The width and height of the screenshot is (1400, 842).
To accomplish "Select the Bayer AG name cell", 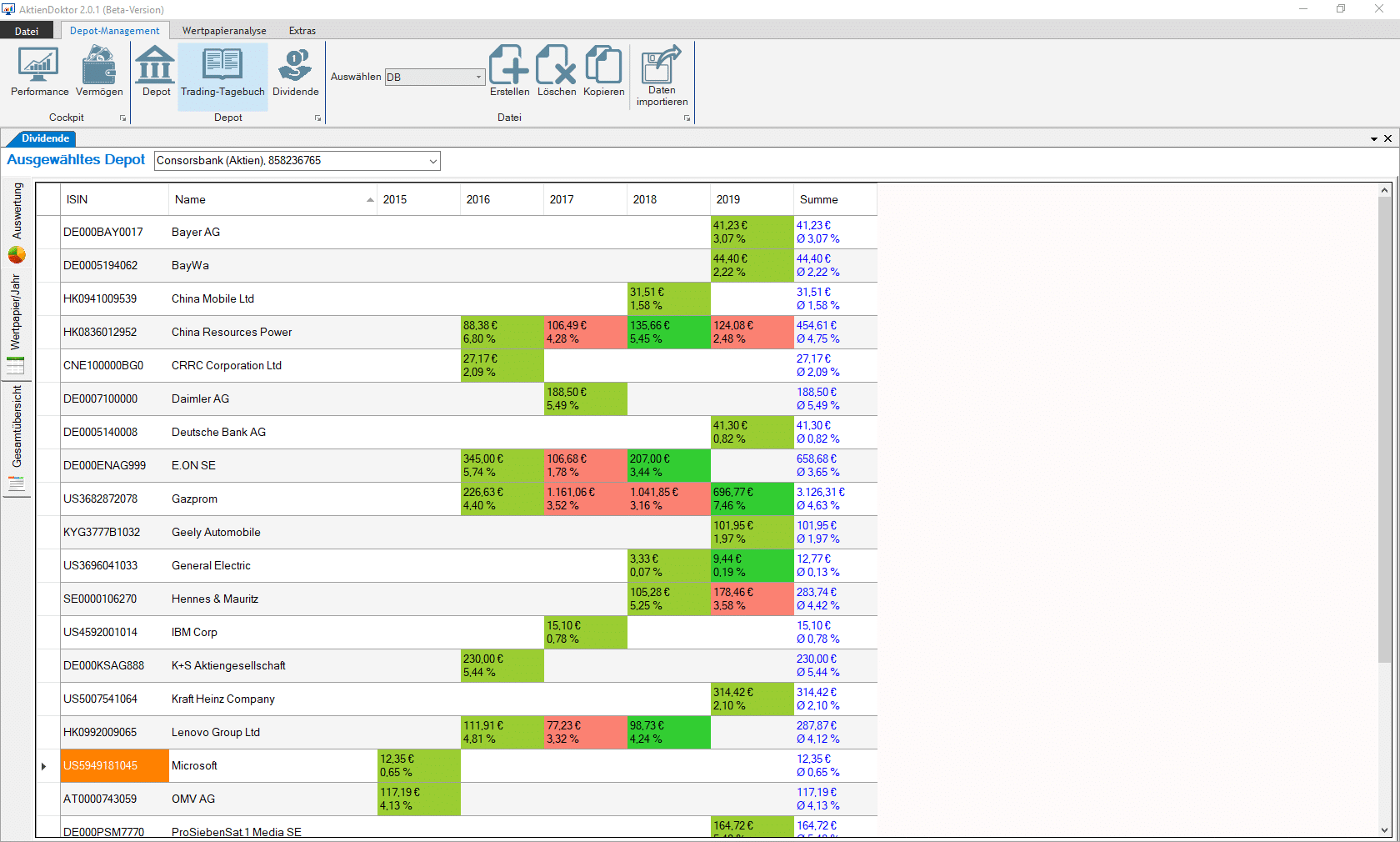I will 272,233.
